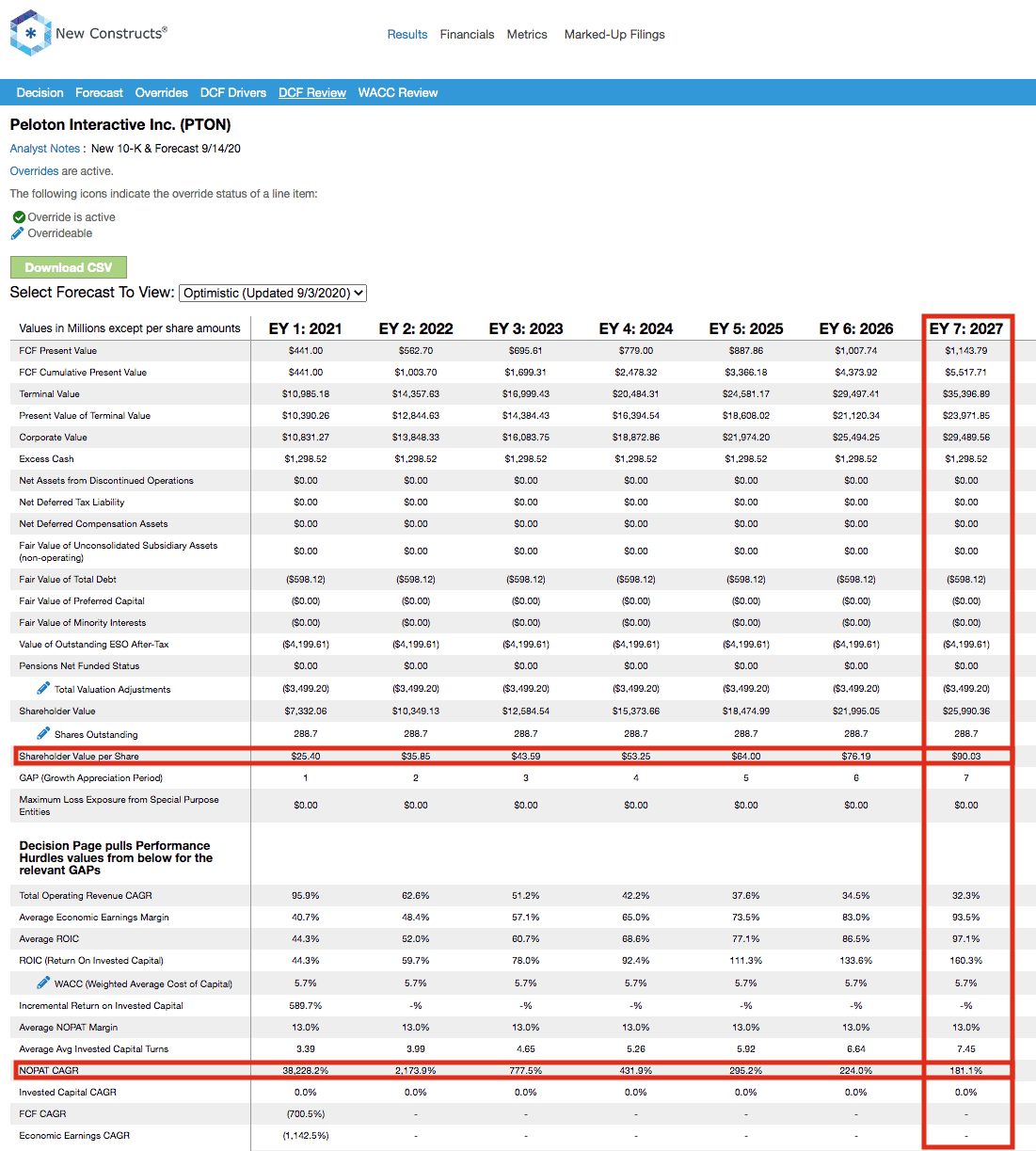Open WACC Review in the navigation bar
This screenshot has width=1036, height=1151.
(x=398, y=92)
